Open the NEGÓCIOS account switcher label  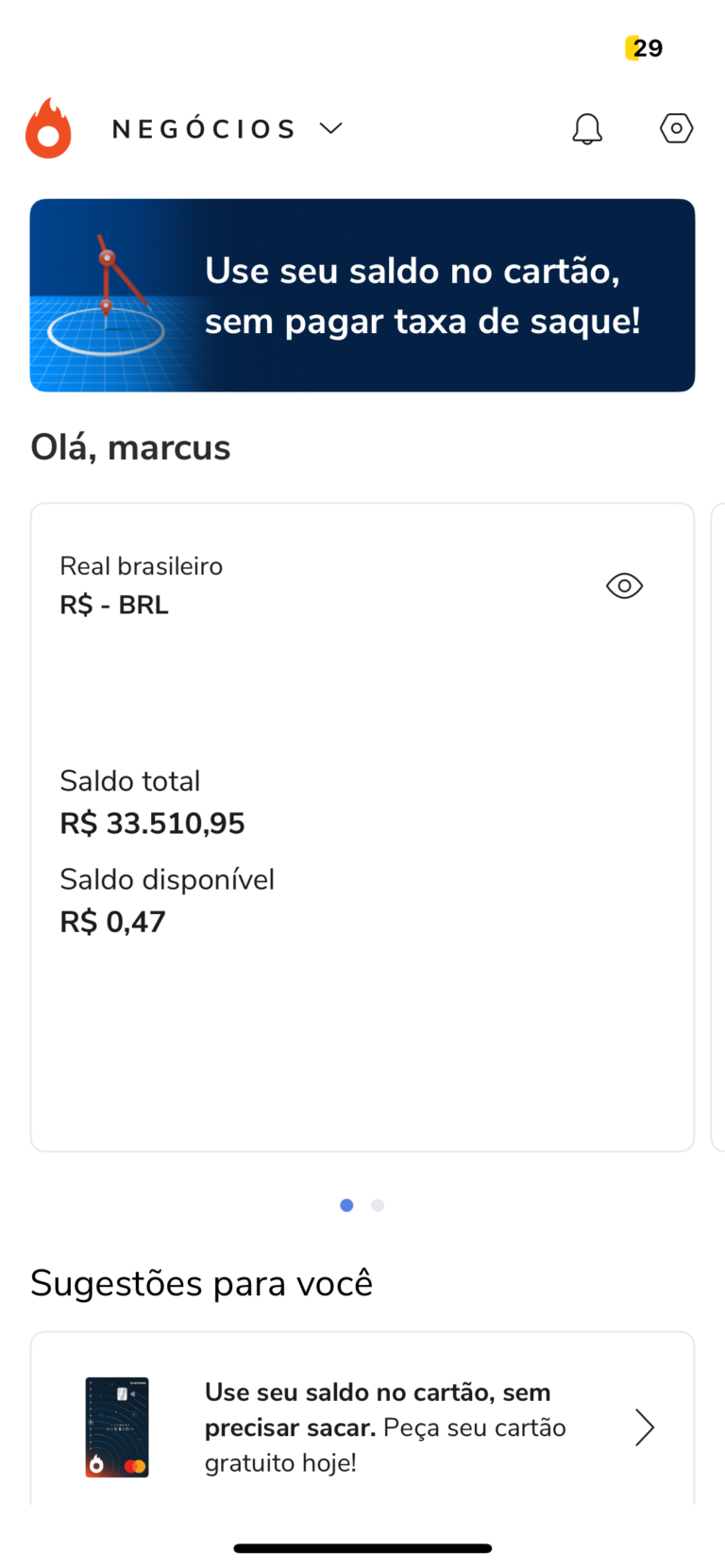(204, 129)
